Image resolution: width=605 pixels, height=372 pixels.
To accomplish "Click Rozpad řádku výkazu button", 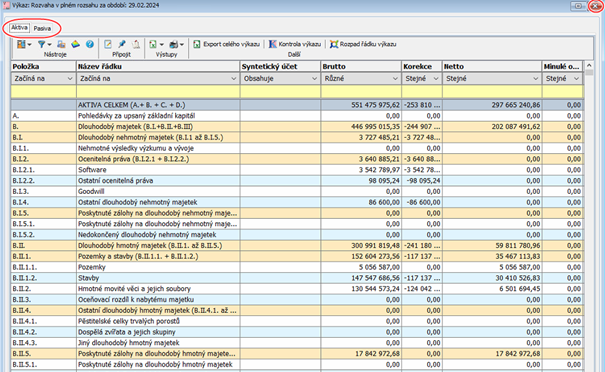I will [363, 44].
